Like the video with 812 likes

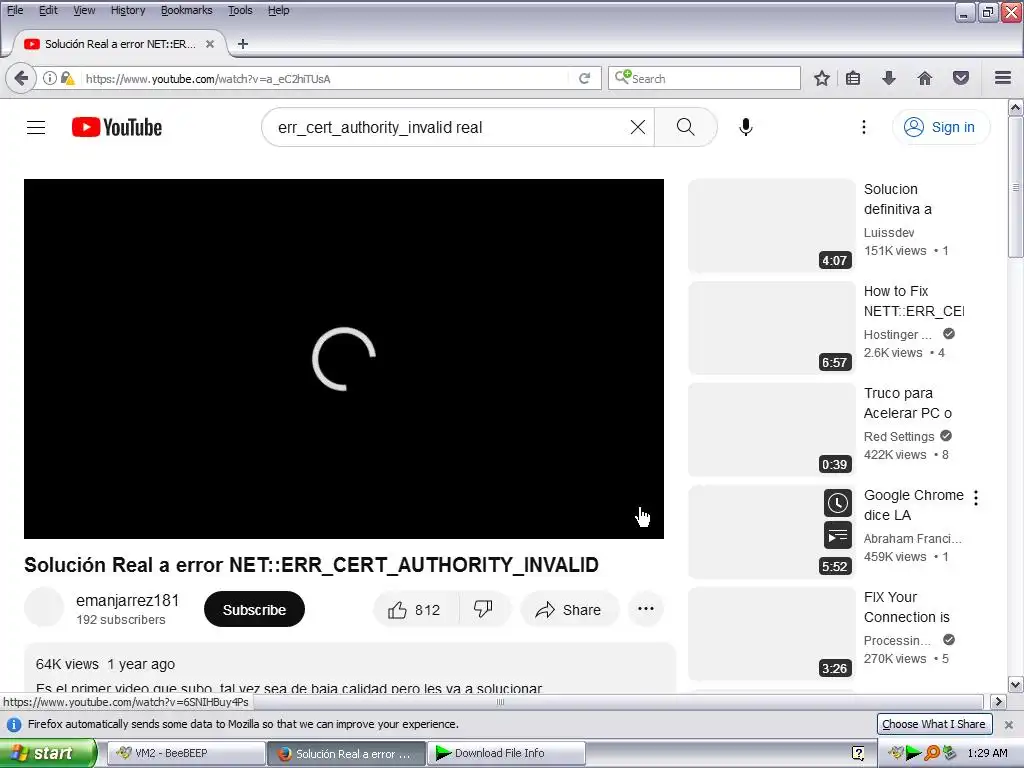[x=415, y=610]
